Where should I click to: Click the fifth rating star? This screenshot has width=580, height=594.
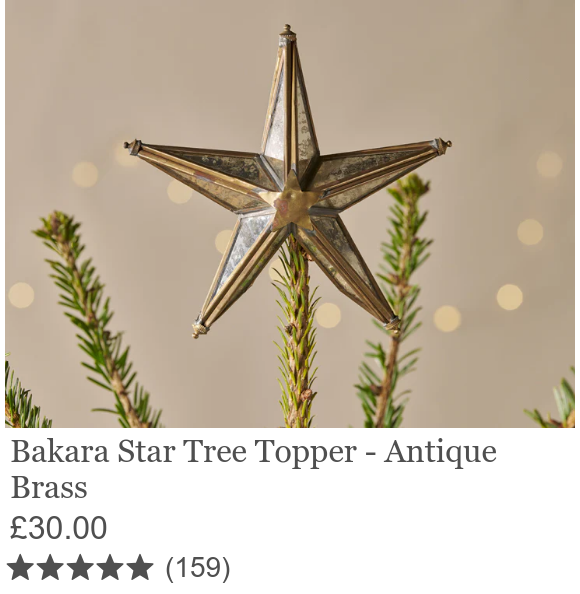click(x=140, y=567)
